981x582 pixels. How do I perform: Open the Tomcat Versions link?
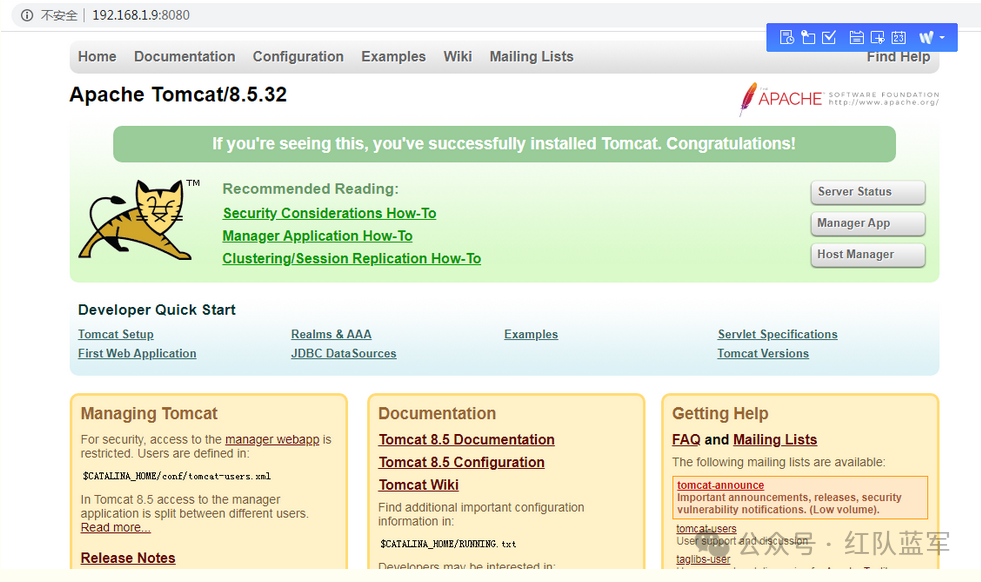coord(763,354)
